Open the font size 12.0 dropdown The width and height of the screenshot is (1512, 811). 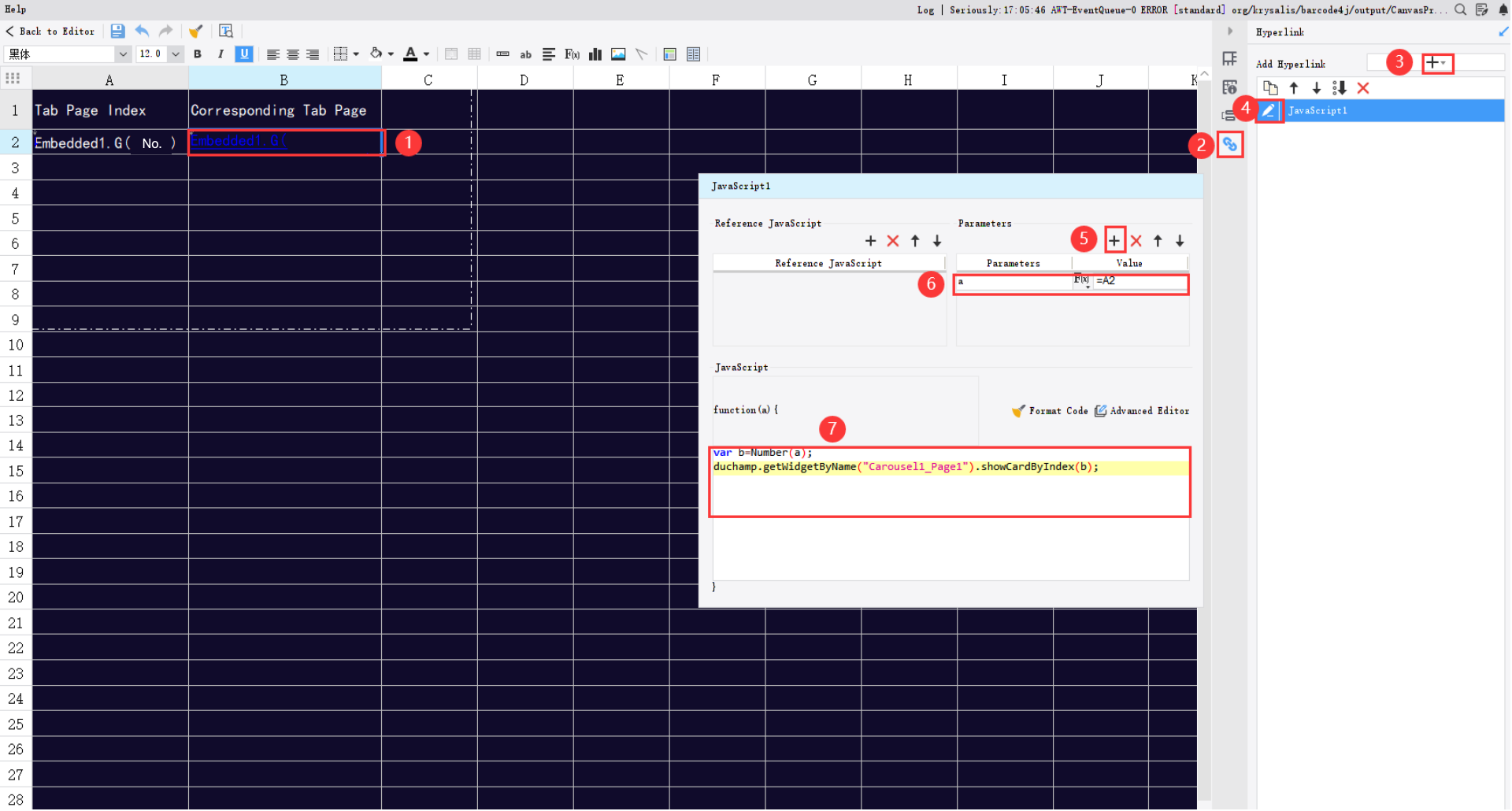tap(175, 54)
